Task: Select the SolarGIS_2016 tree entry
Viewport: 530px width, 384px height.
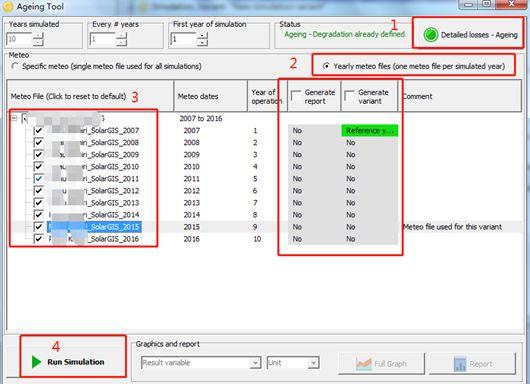Action: click(x=94, y=239)
